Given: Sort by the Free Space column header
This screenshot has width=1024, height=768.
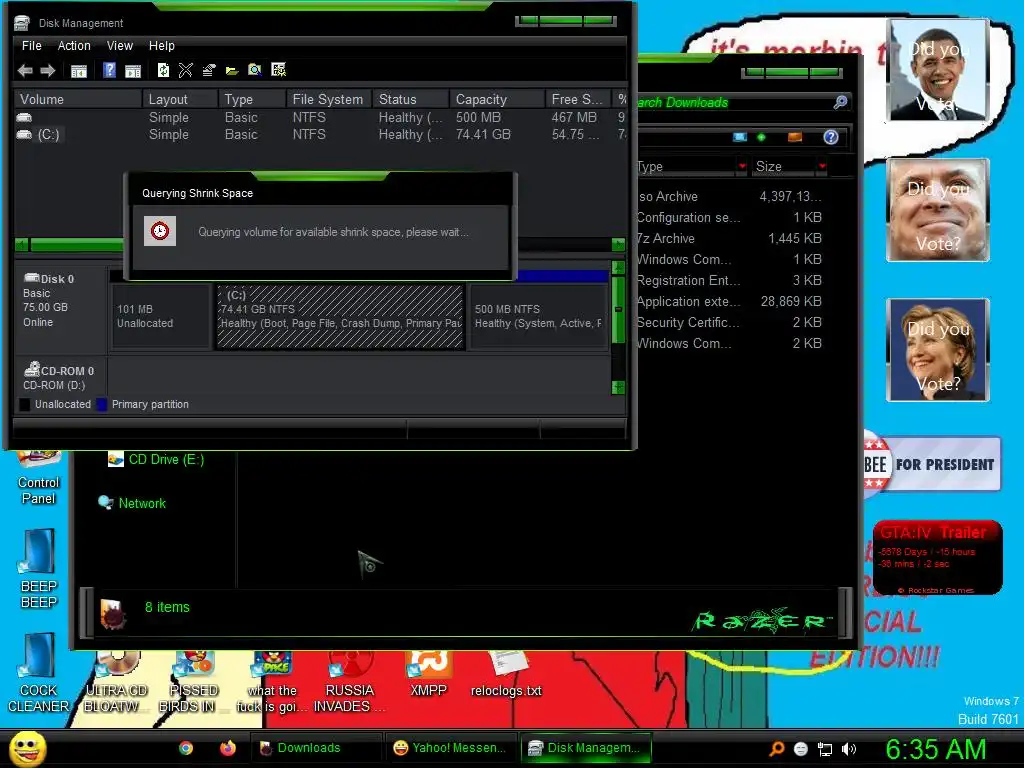Looking at the screenshot, I should [579, 99].
